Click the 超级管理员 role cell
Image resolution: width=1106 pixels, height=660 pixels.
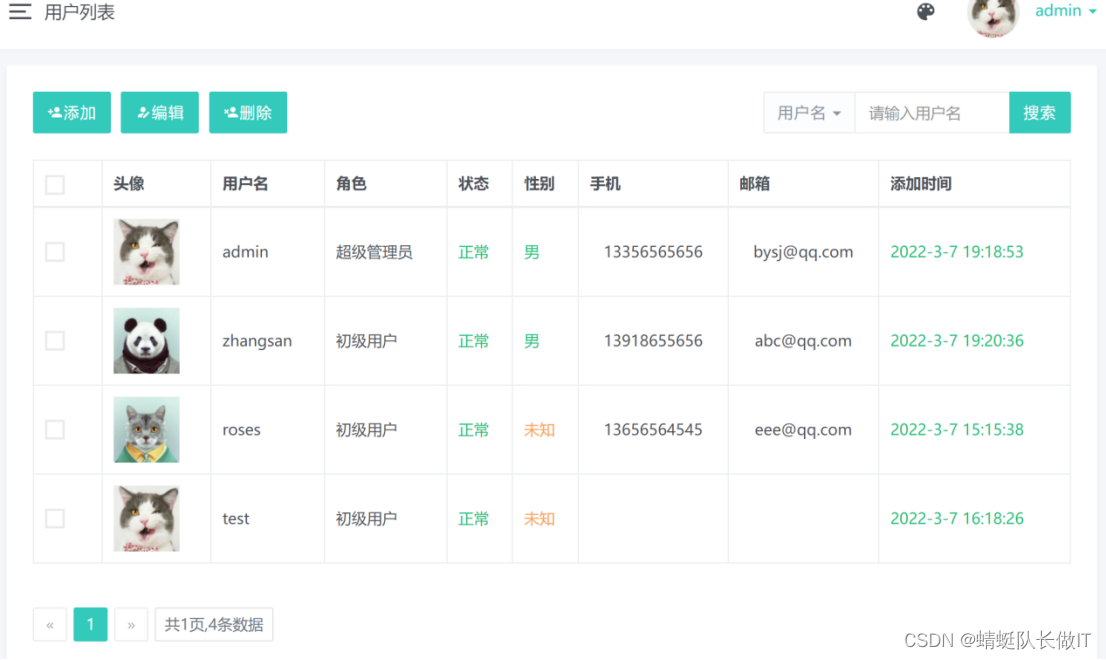coord(374,252)
